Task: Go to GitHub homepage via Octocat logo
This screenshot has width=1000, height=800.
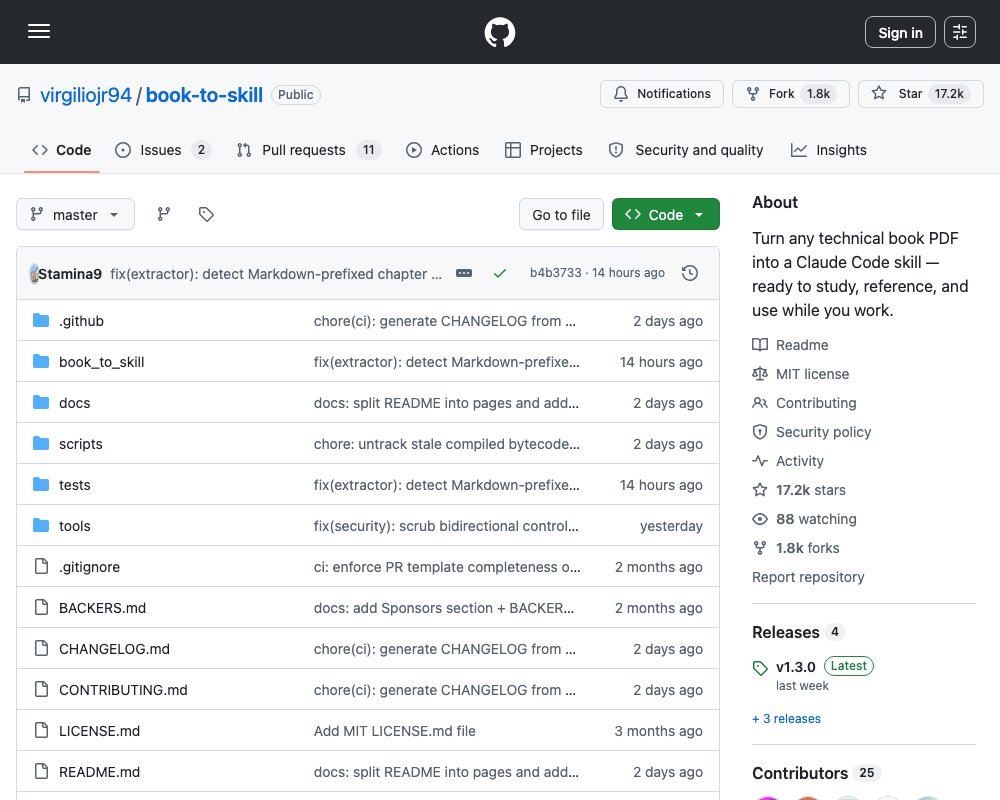Action: (x=499, y=32)
